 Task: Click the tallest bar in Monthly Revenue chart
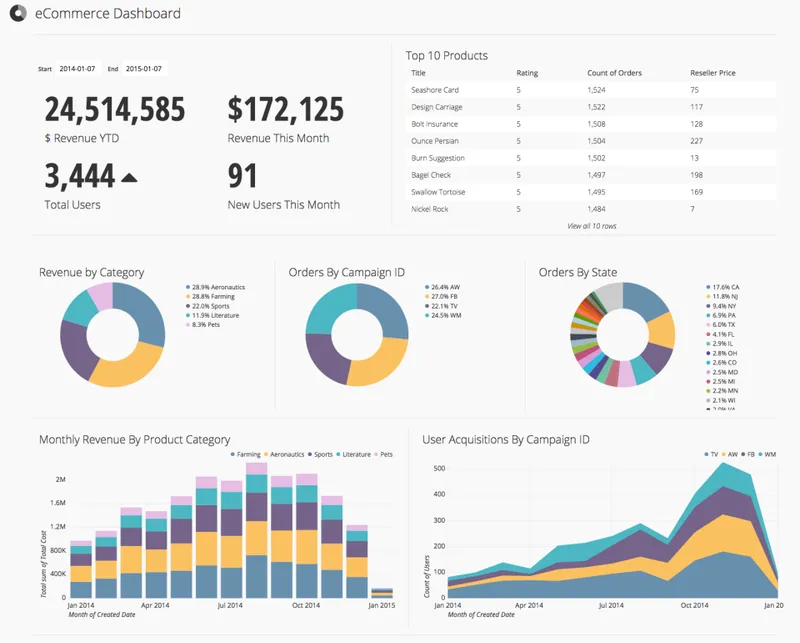point(257,530)
